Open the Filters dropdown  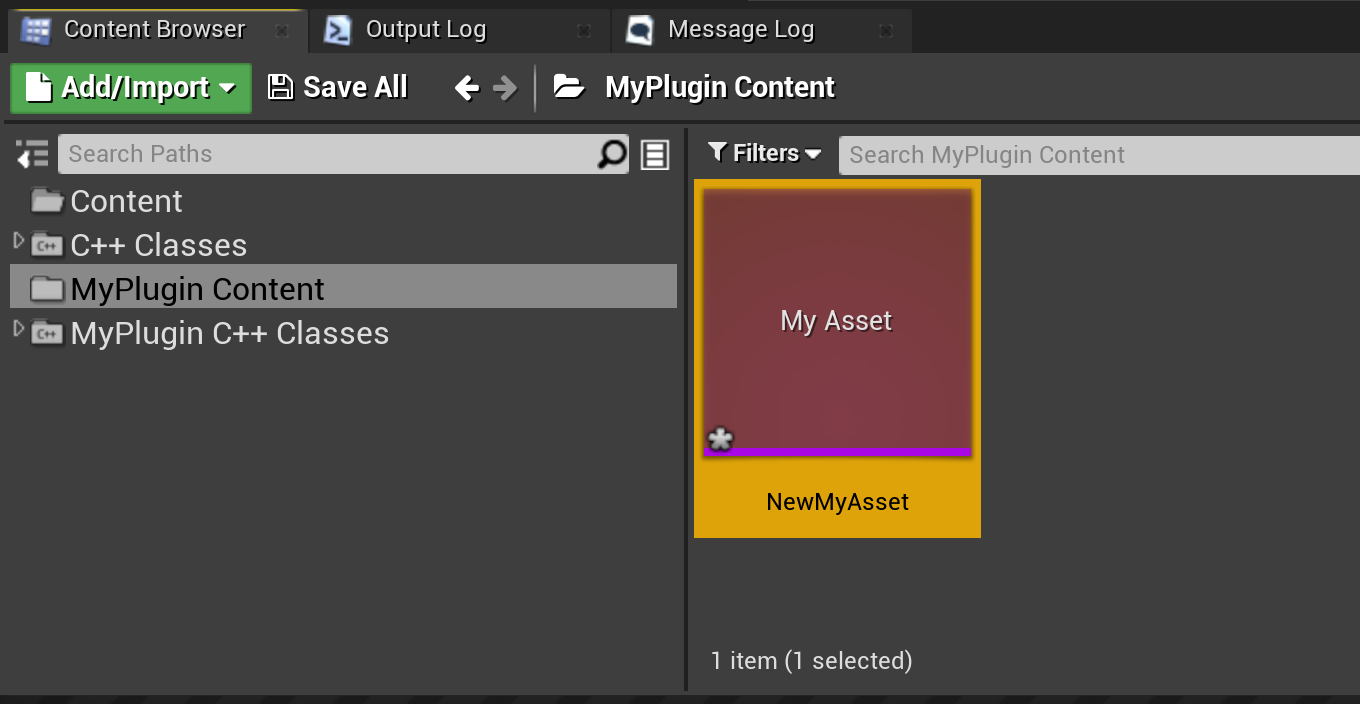tap(765, 153)
